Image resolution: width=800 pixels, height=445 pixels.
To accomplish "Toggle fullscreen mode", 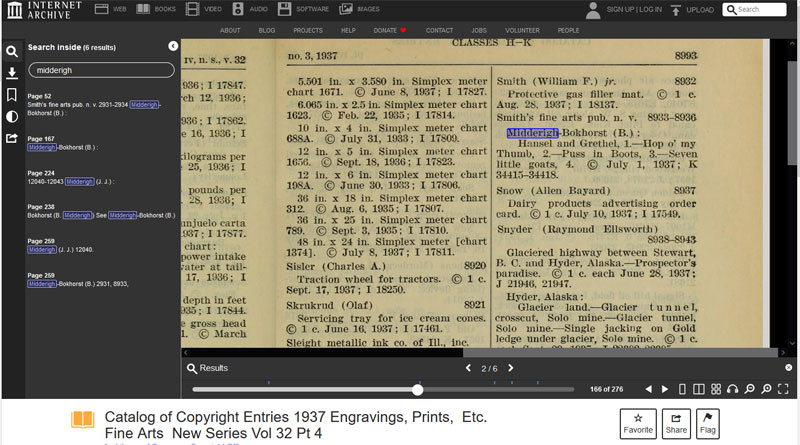I will pyautogui.click(x=785, y=389).
